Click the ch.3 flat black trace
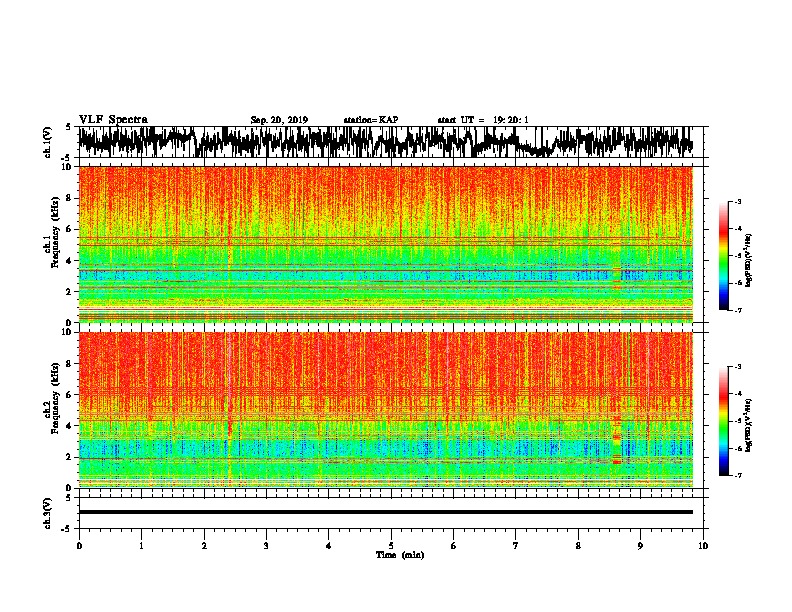Viewport: 792px width, 612px height. point(386,512)
